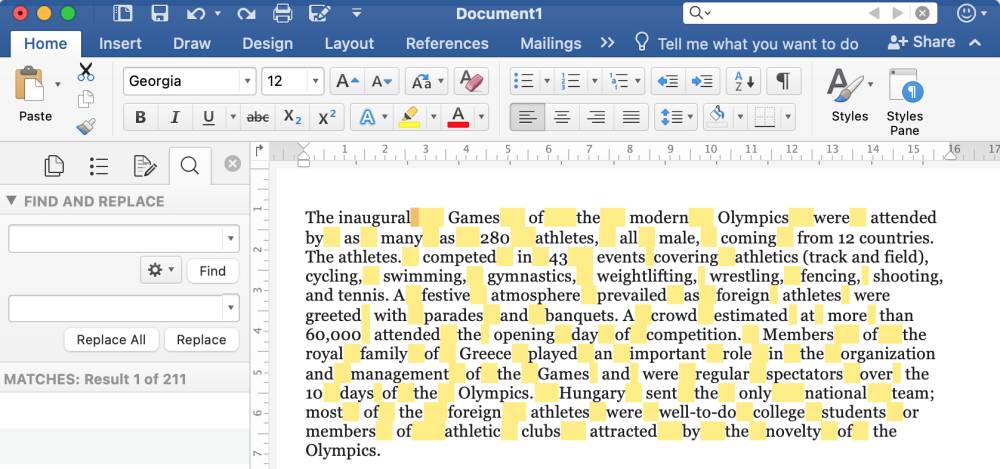
Task: Apply red font color
Action: click(458, 117)
